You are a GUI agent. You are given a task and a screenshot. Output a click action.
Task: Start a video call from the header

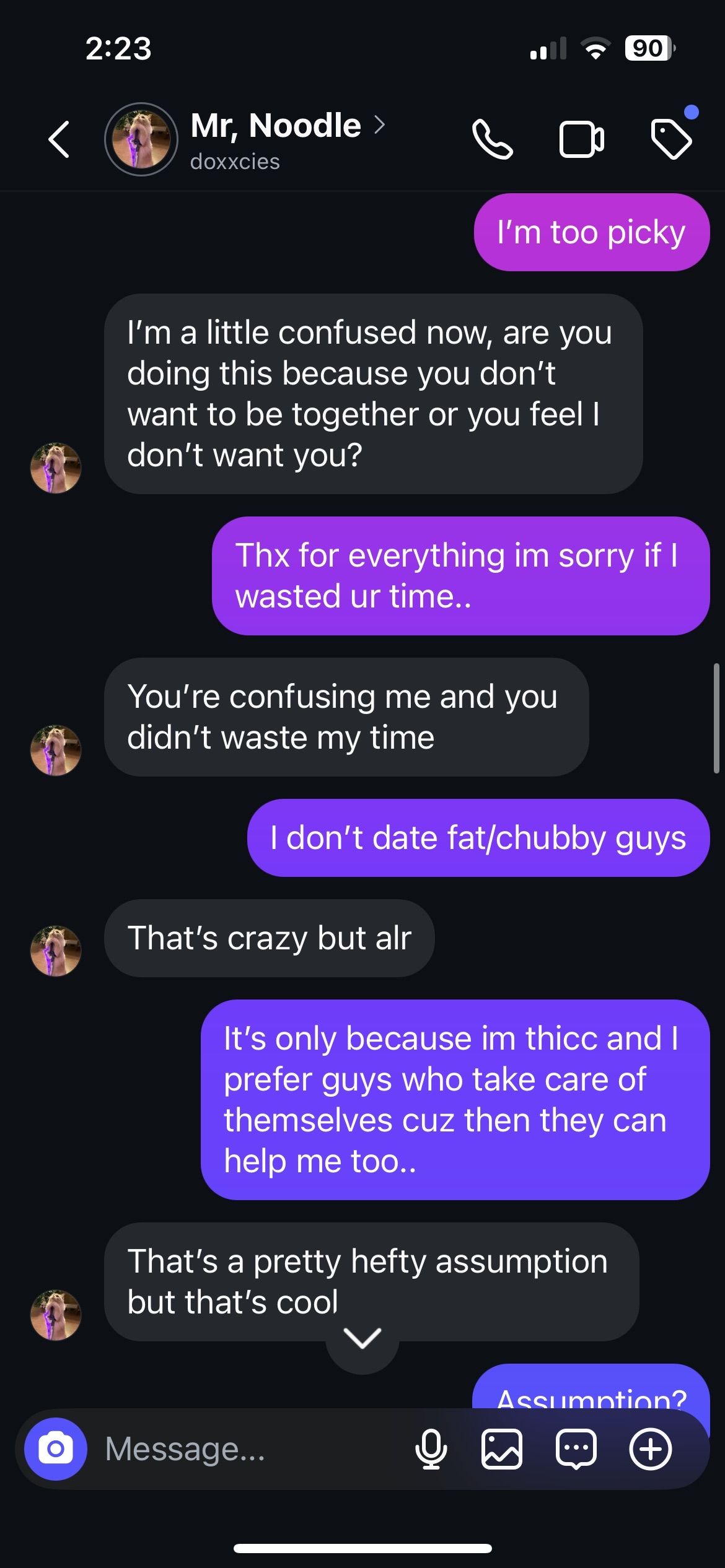pos(581,139)
